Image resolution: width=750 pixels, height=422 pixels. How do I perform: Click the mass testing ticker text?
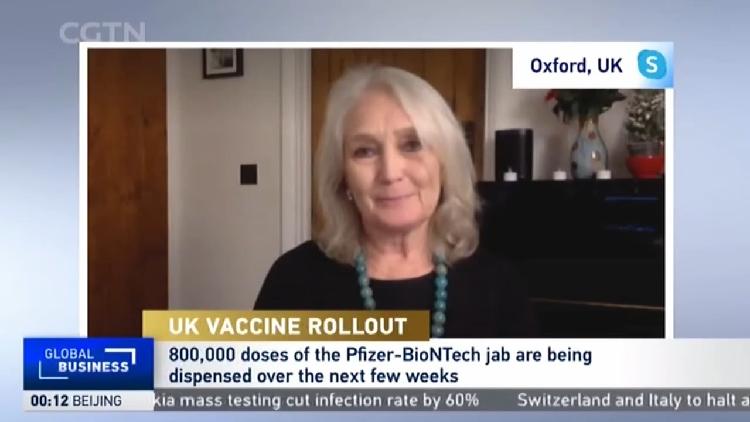(x=317, y=400)
